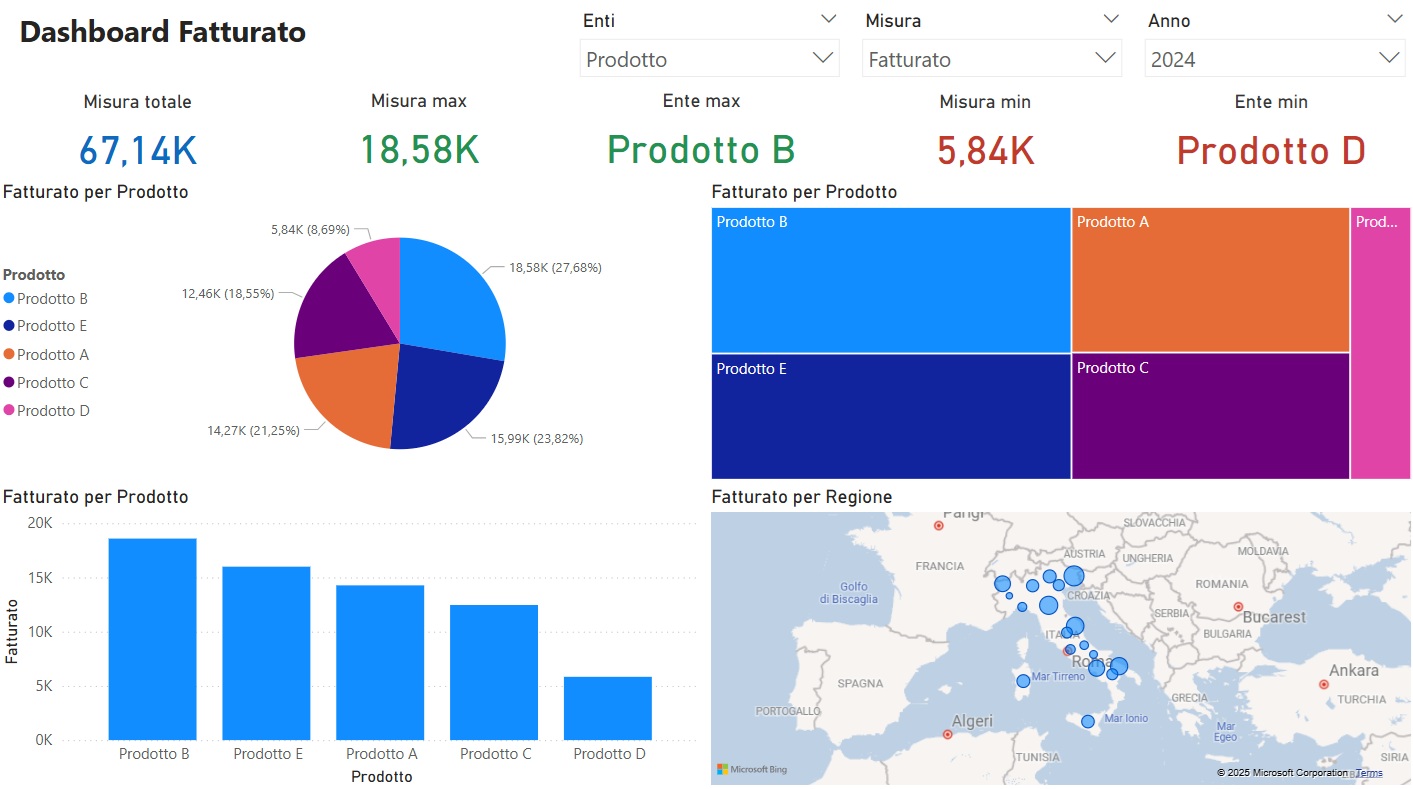
Task: Open the Anno dropdown showing 2024
Action: point(1389,58)
